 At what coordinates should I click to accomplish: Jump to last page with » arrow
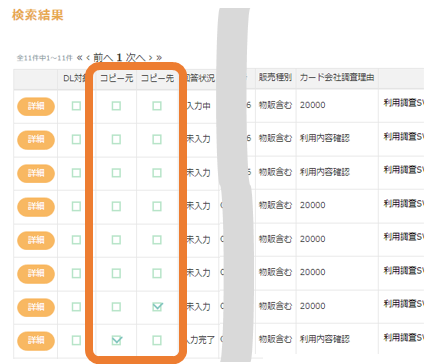tap(159, 58)
